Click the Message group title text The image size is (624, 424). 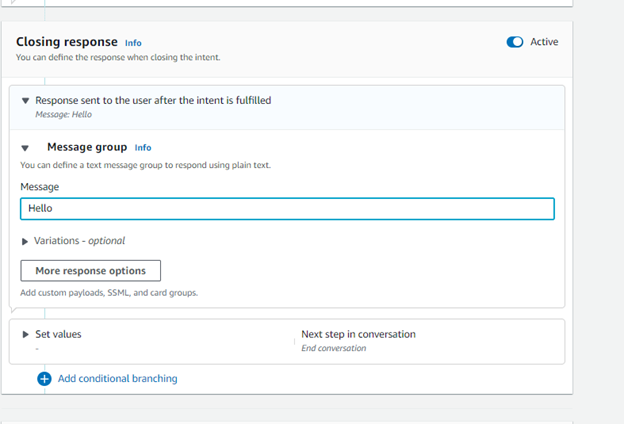pyautogui.click(x=87, y=147)
